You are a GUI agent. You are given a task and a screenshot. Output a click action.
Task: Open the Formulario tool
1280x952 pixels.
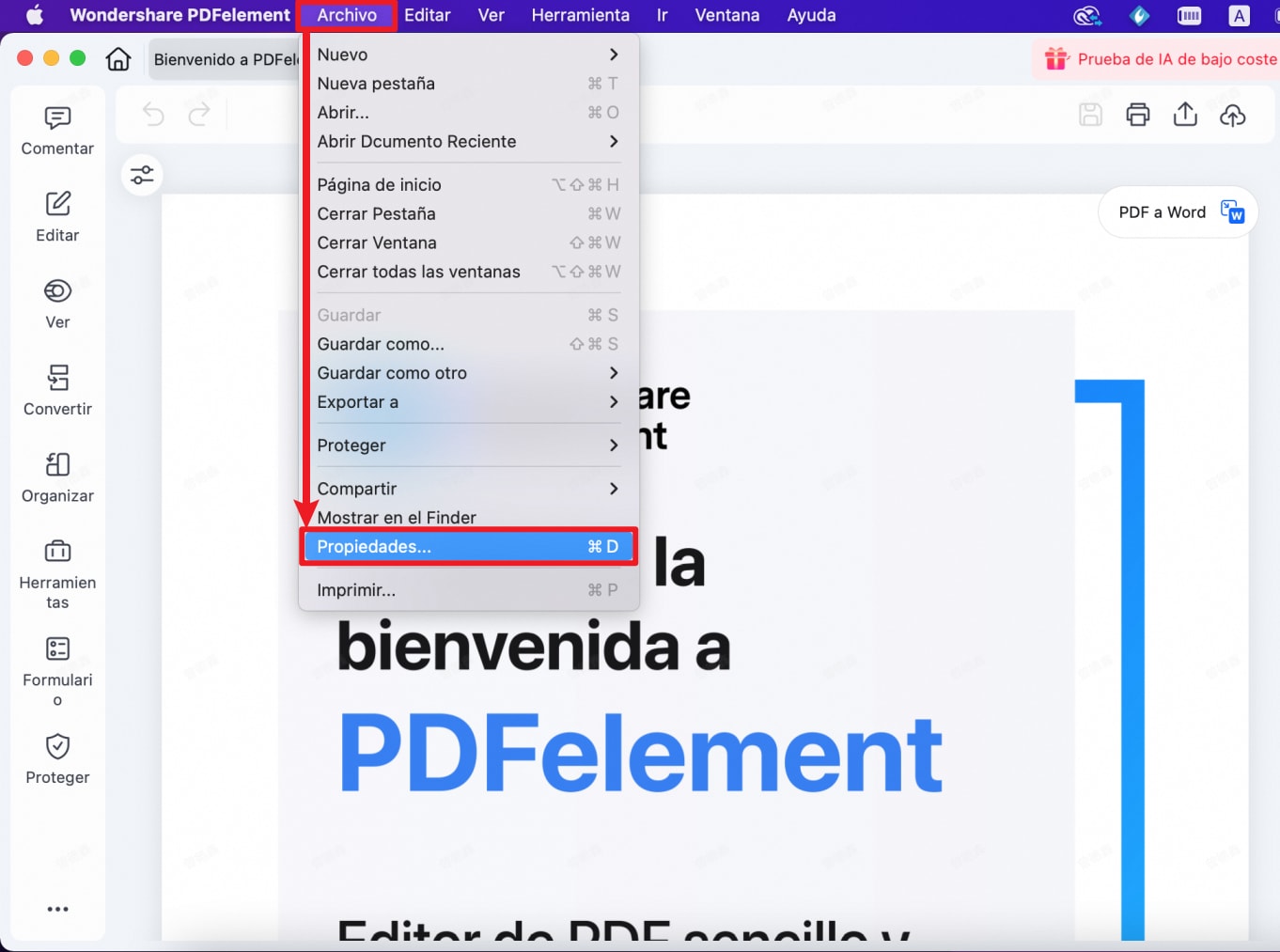pyautogui.click(x=57, y=661)
